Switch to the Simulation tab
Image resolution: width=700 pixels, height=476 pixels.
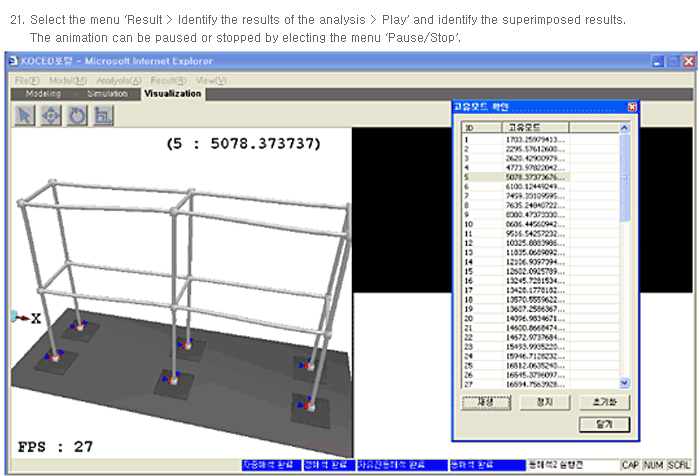107,94
